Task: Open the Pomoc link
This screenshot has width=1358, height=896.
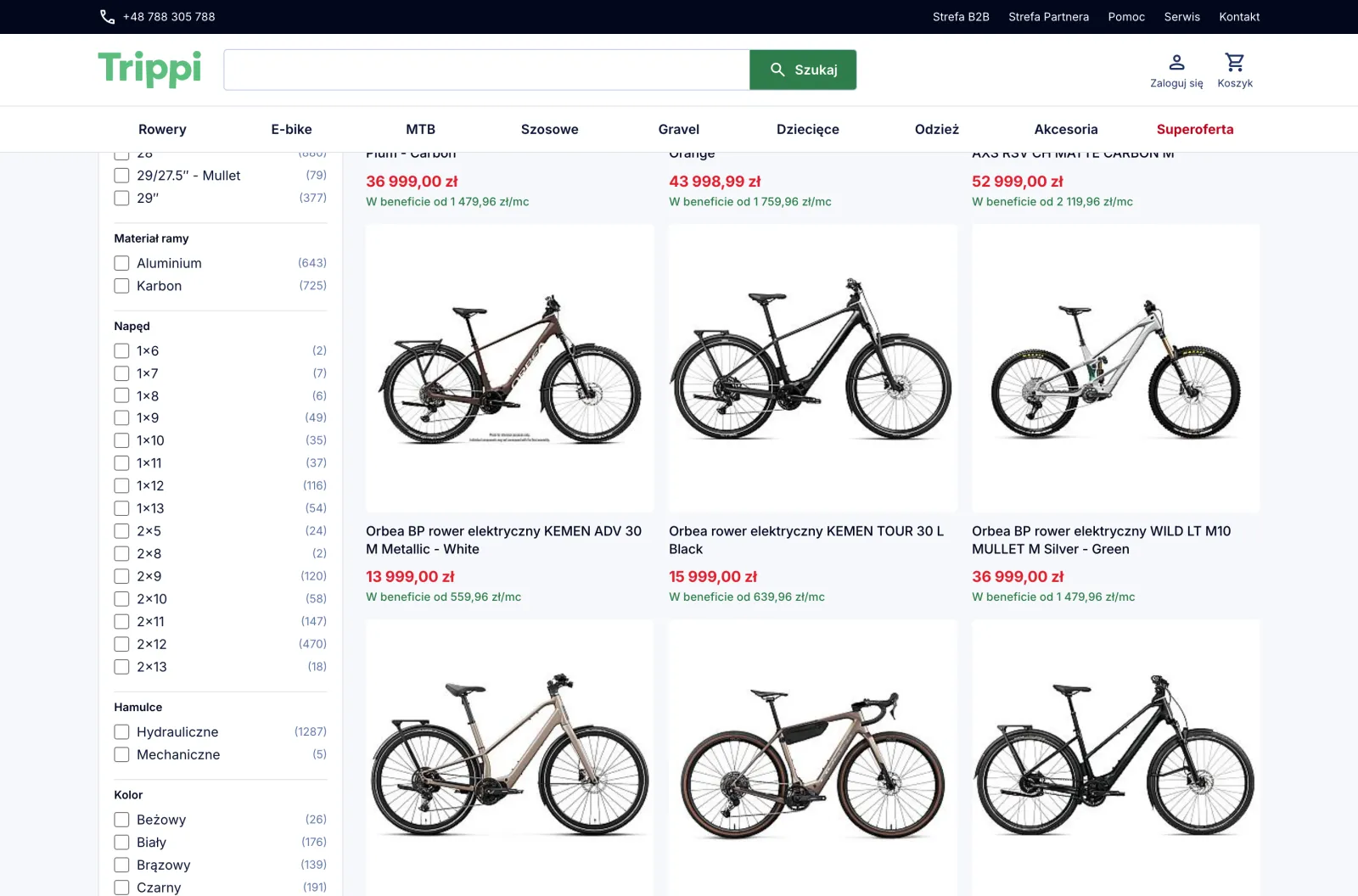Action: click(1126, 17)
